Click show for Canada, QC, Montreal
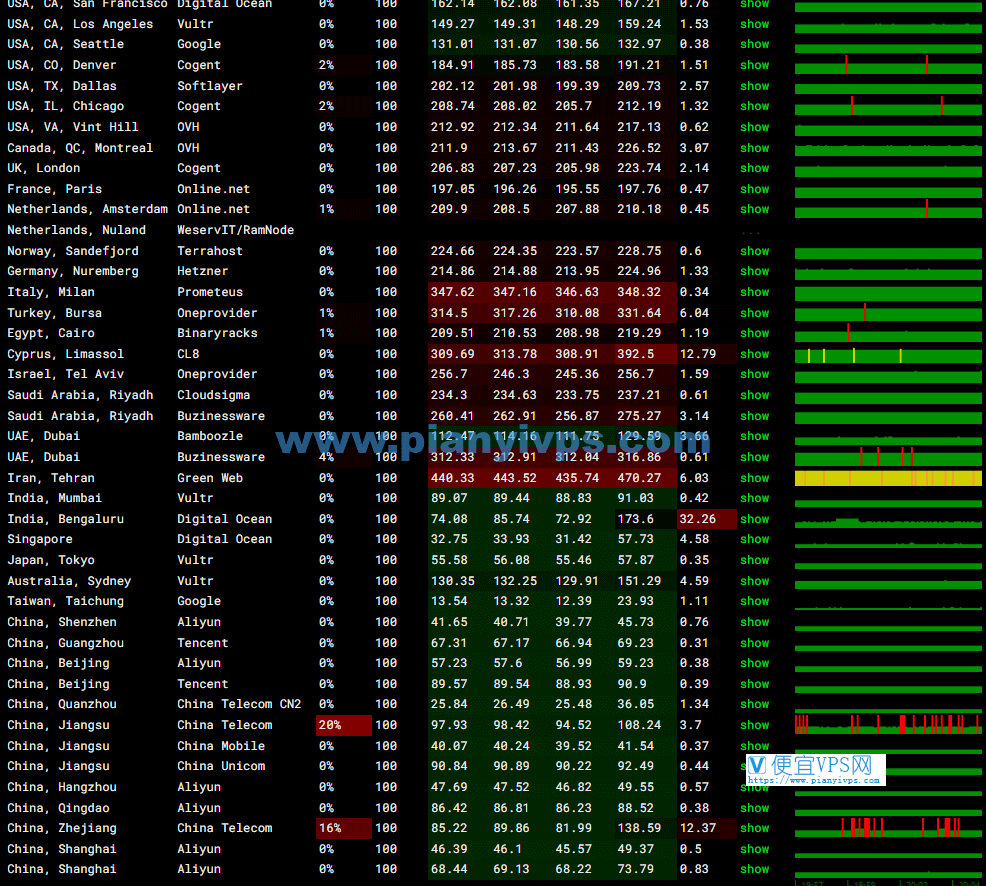 coord(755,148)
